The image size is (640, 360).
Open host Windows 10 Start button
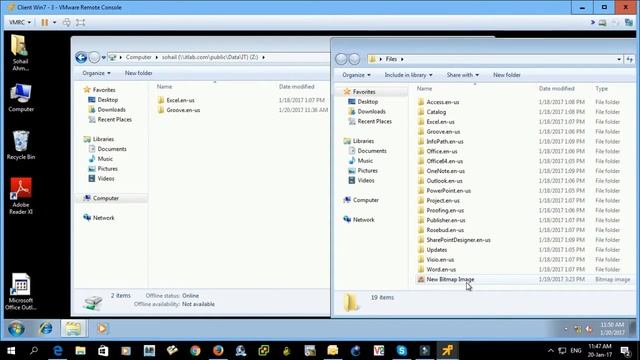coord(11,351)
